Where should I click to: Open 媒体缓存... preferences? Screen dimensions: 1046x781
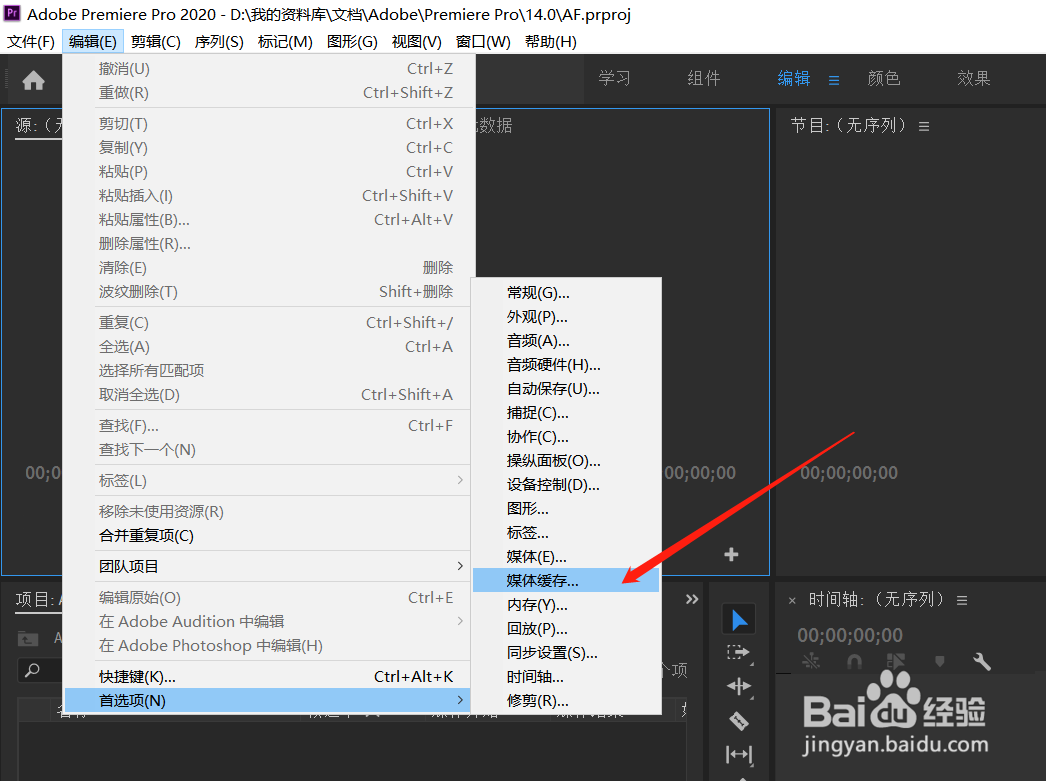tap(566, 580)
